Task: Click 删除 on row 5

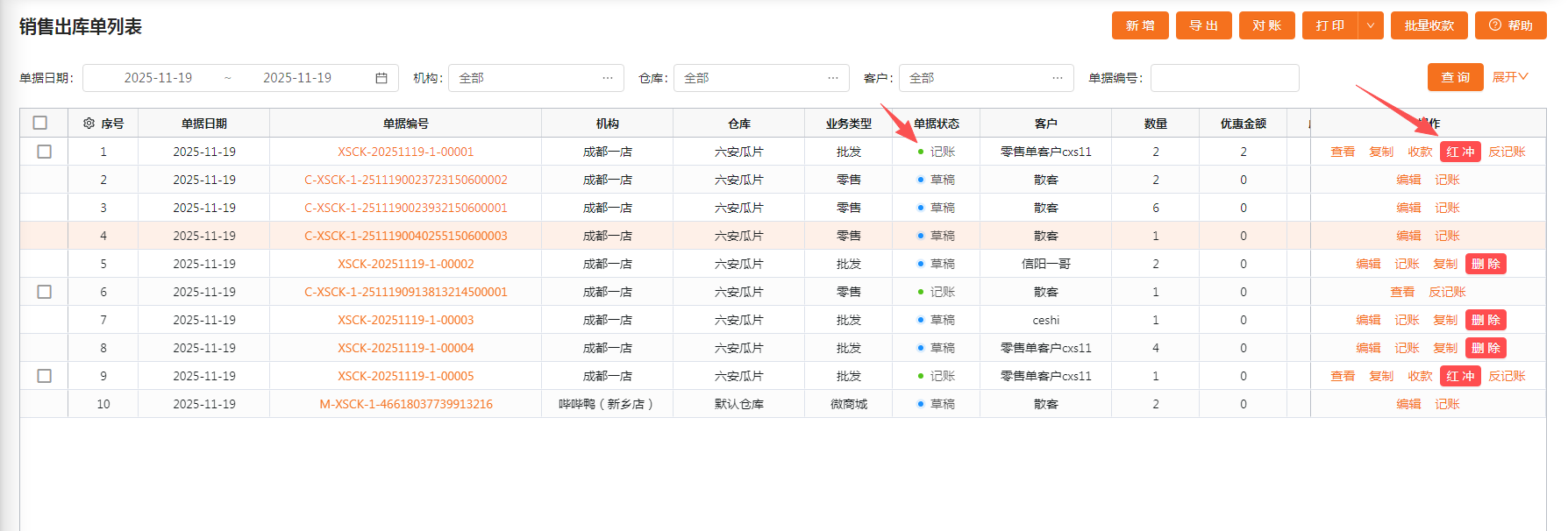Action: pos(1486,264)
